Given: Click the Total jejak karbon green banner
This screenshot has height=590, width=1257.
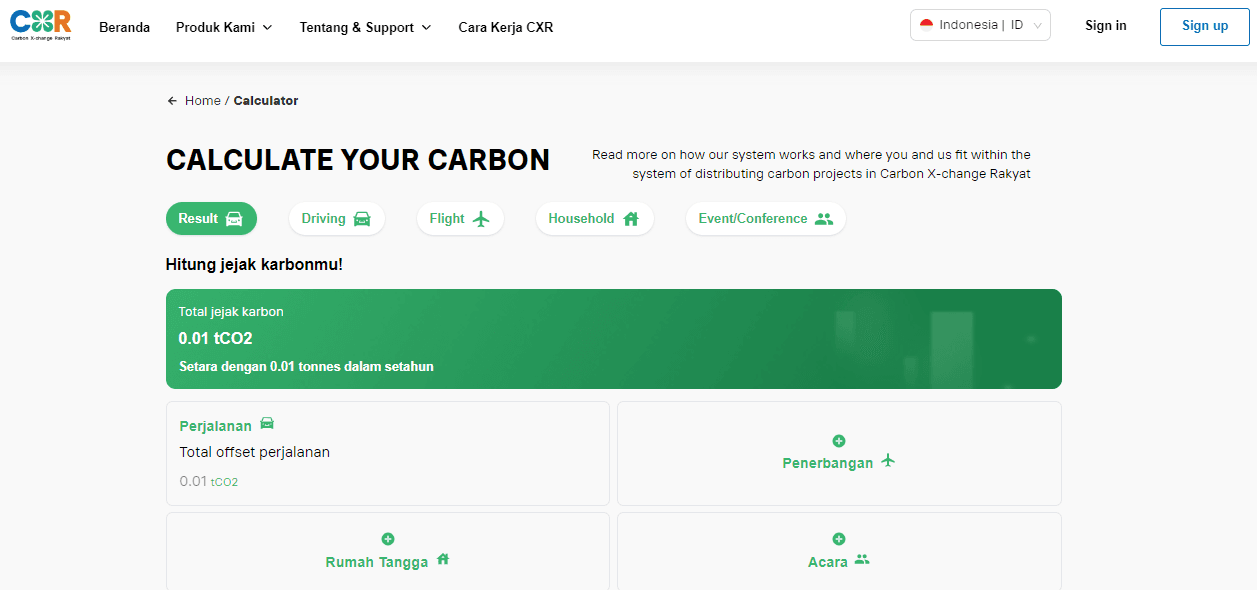Looking at the screenshot, I should pos(614,339).
